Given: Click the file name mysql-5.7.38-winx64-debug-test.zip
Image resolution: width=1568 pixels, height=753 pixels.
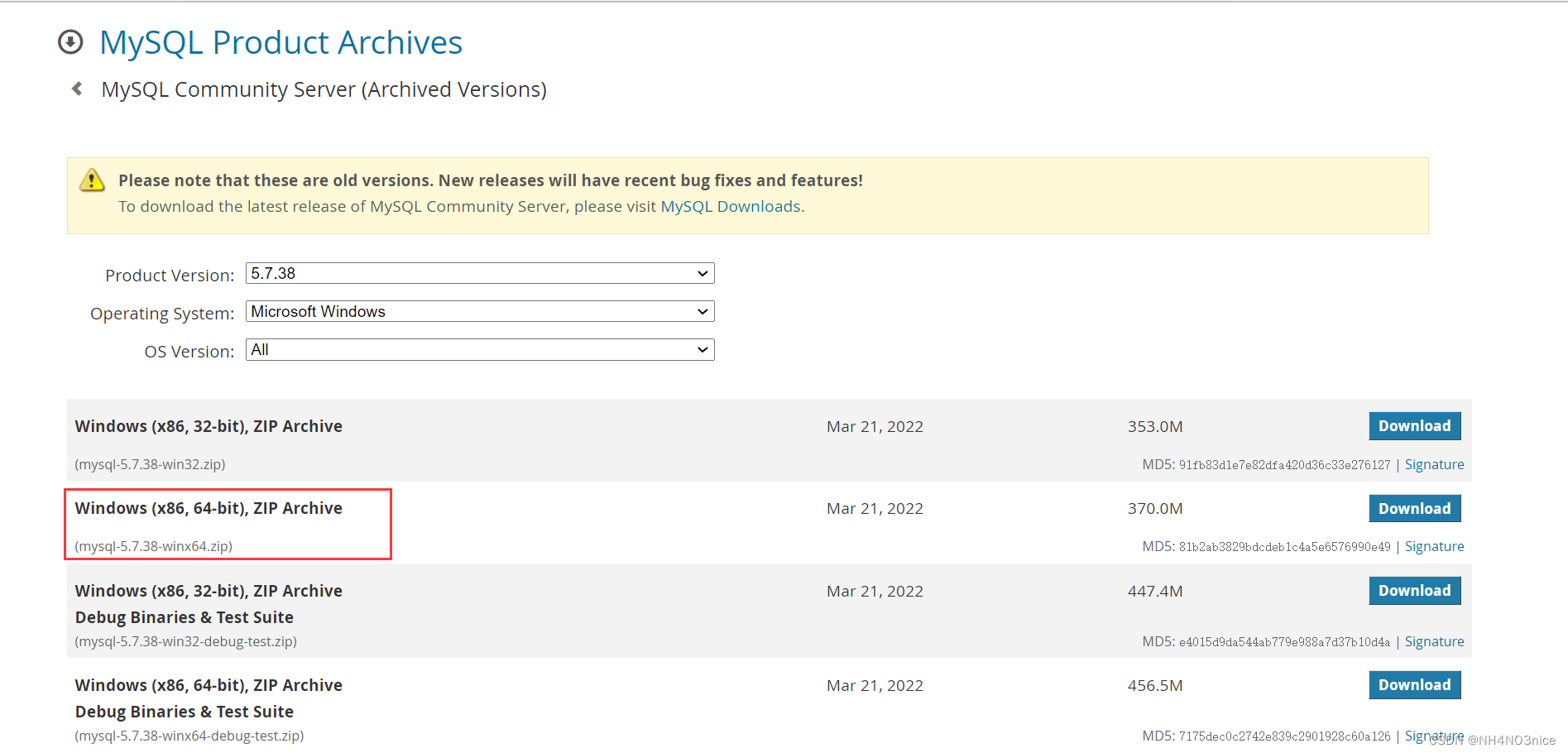Looking at the screenshot, I should (189, 736).
